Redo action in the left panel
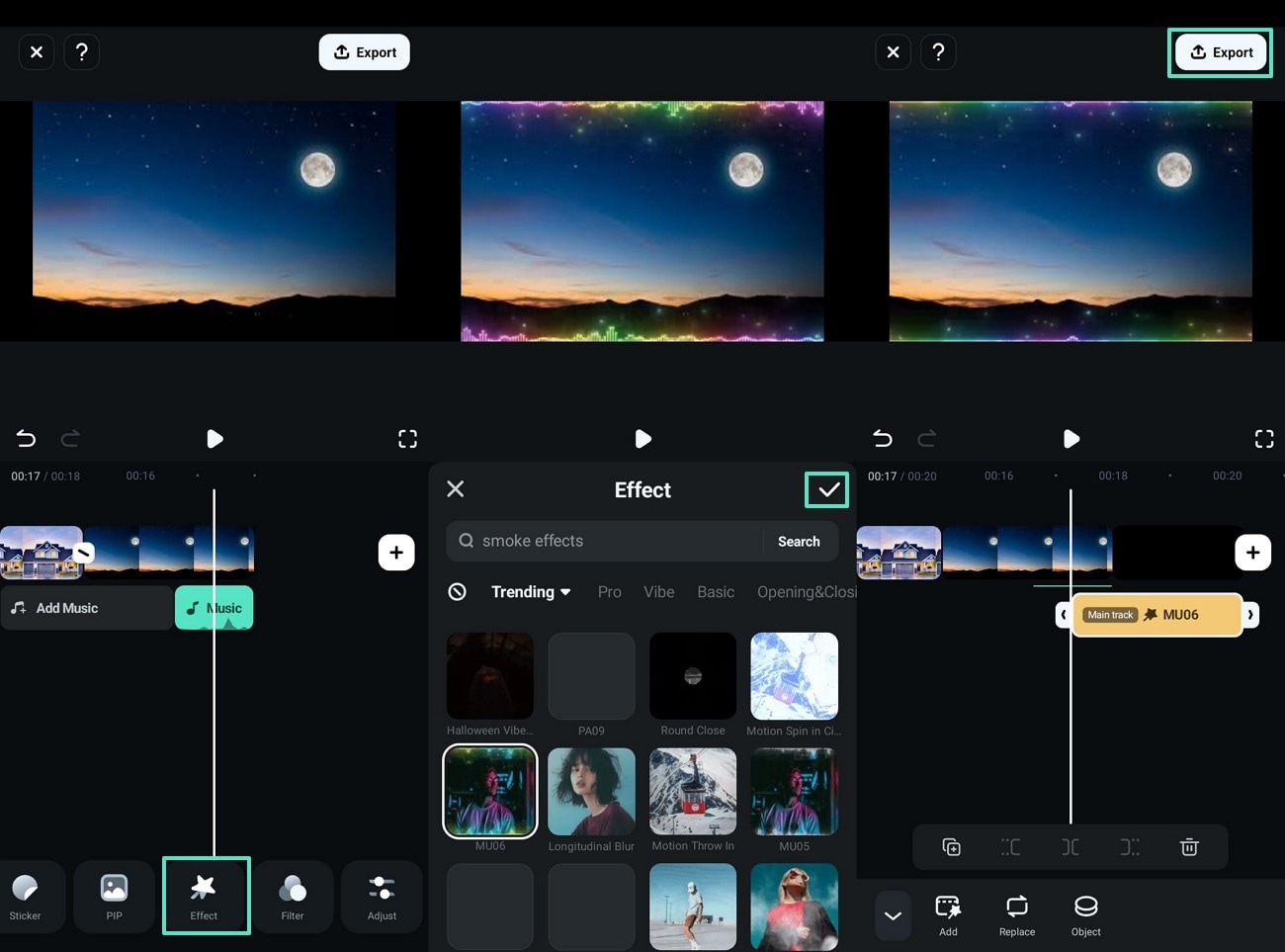The image size is (1285, 952). tap(70, 438)
